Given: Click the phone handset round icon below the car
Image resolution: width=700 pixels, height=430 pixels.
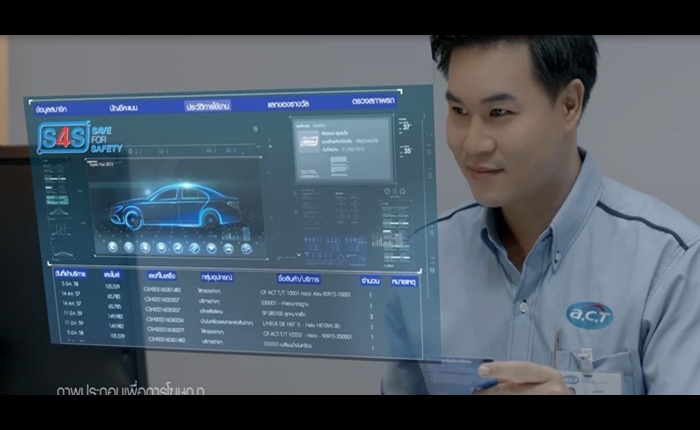Looking at the screenshot, I should [x=112, y=246].
